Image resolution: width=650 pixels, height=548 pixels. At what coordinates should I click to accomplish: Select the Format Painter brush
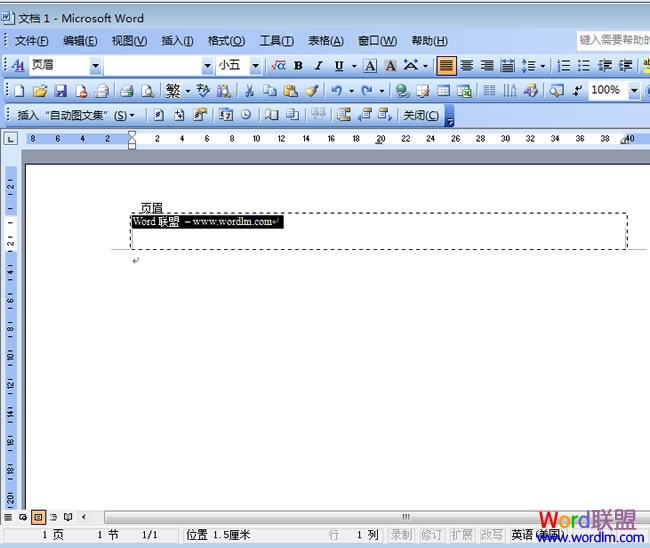pos(311,90)
